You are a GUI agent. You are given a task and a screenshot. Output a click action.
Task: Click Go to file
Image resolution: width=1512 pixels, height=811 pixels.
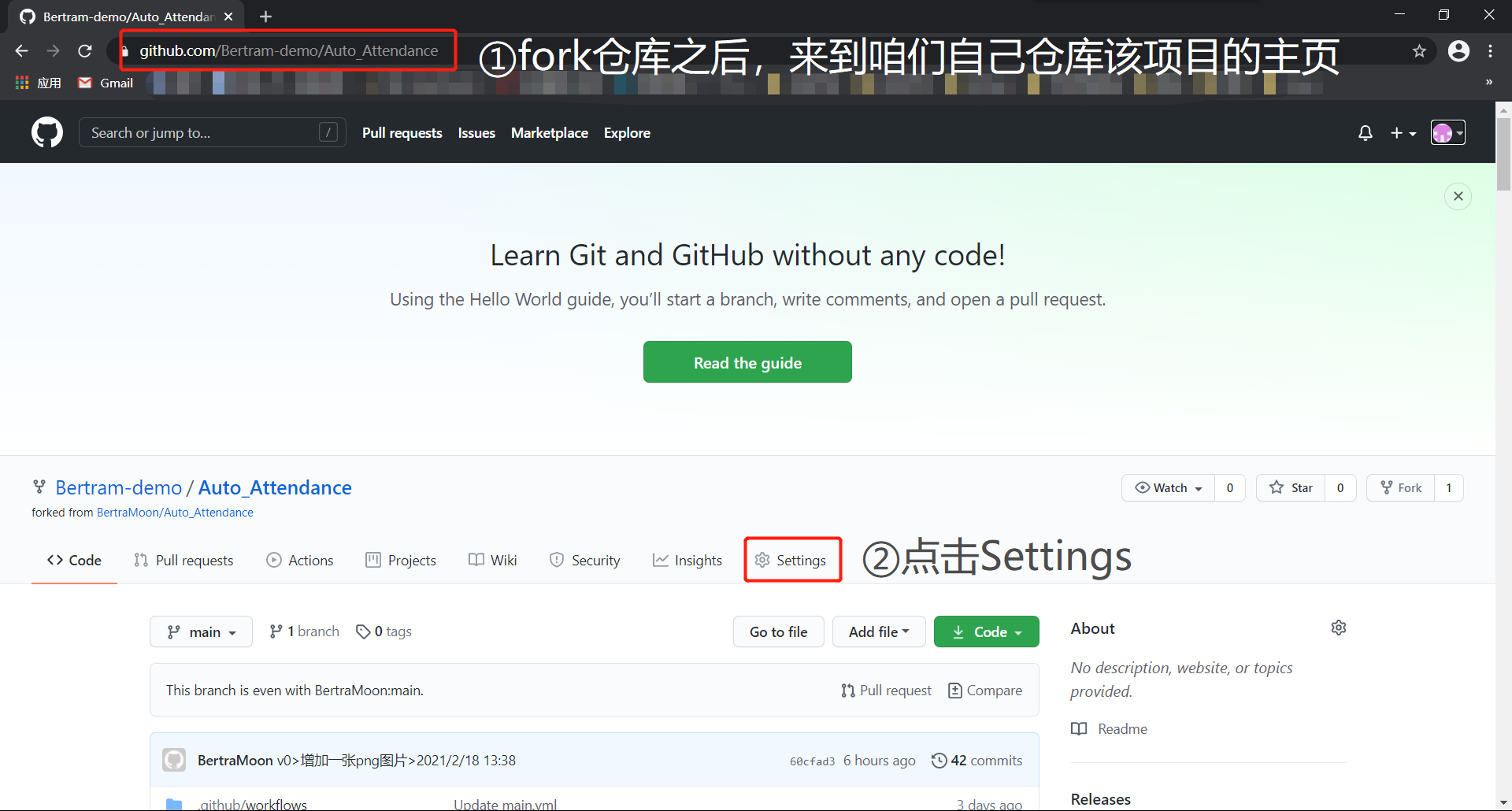pyautogui.click(x=778, y=631)
